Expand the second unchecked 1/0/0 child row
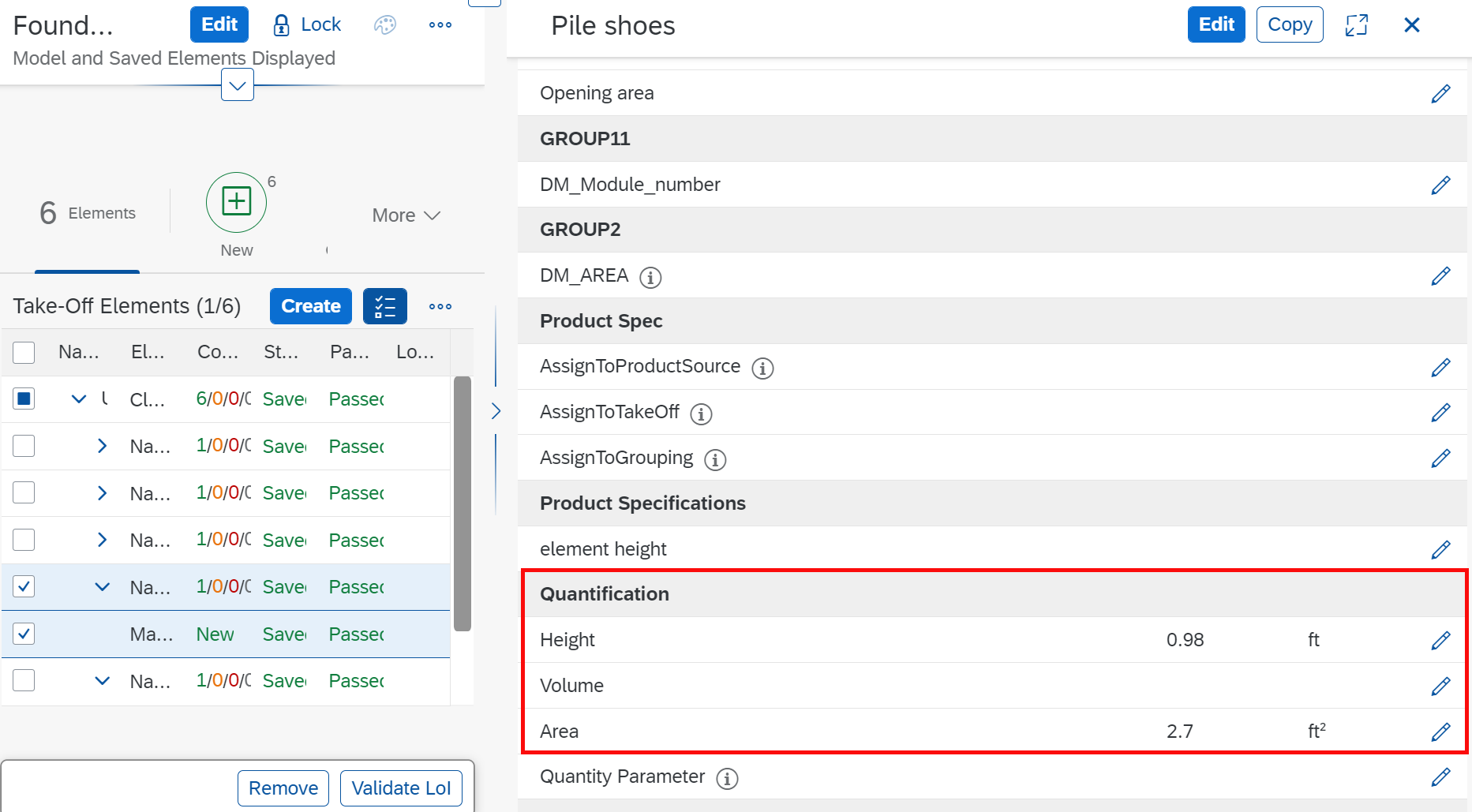Viewport: 1472px width, 812px height. click(102, 493)
